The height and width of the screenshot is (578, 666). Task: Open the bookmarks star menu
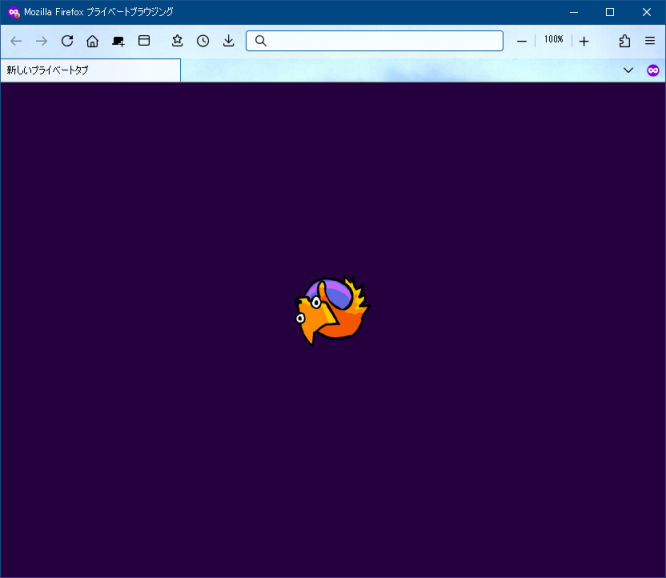177,41
